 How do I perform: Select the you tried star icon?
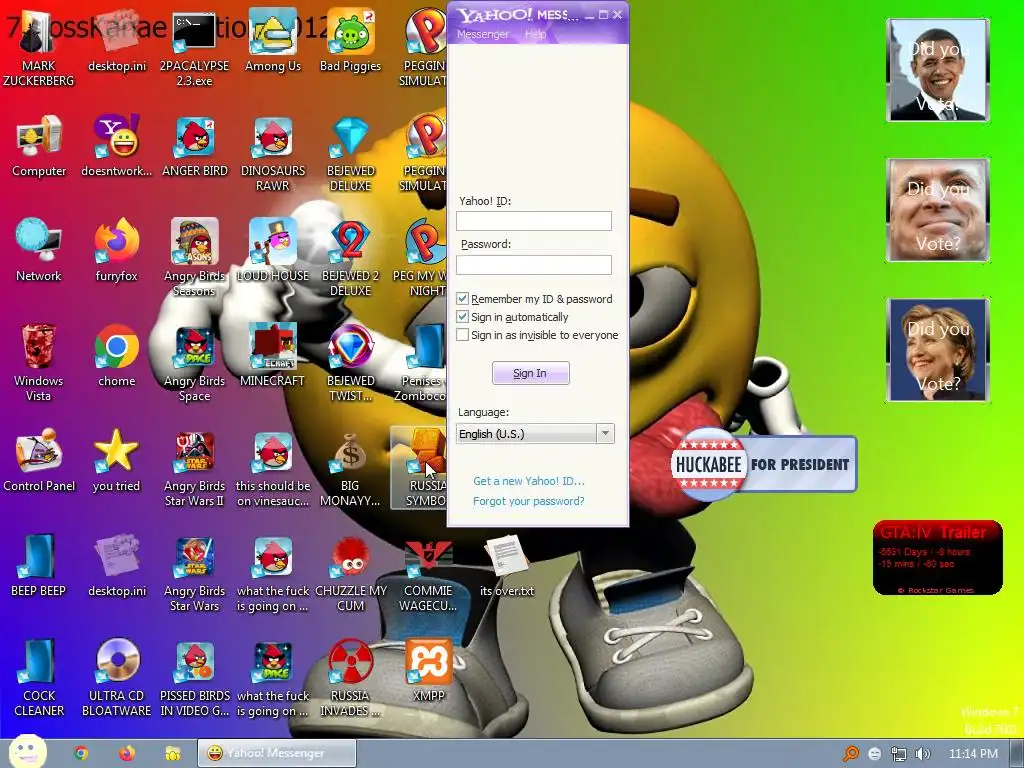click(x=116, y=462)
